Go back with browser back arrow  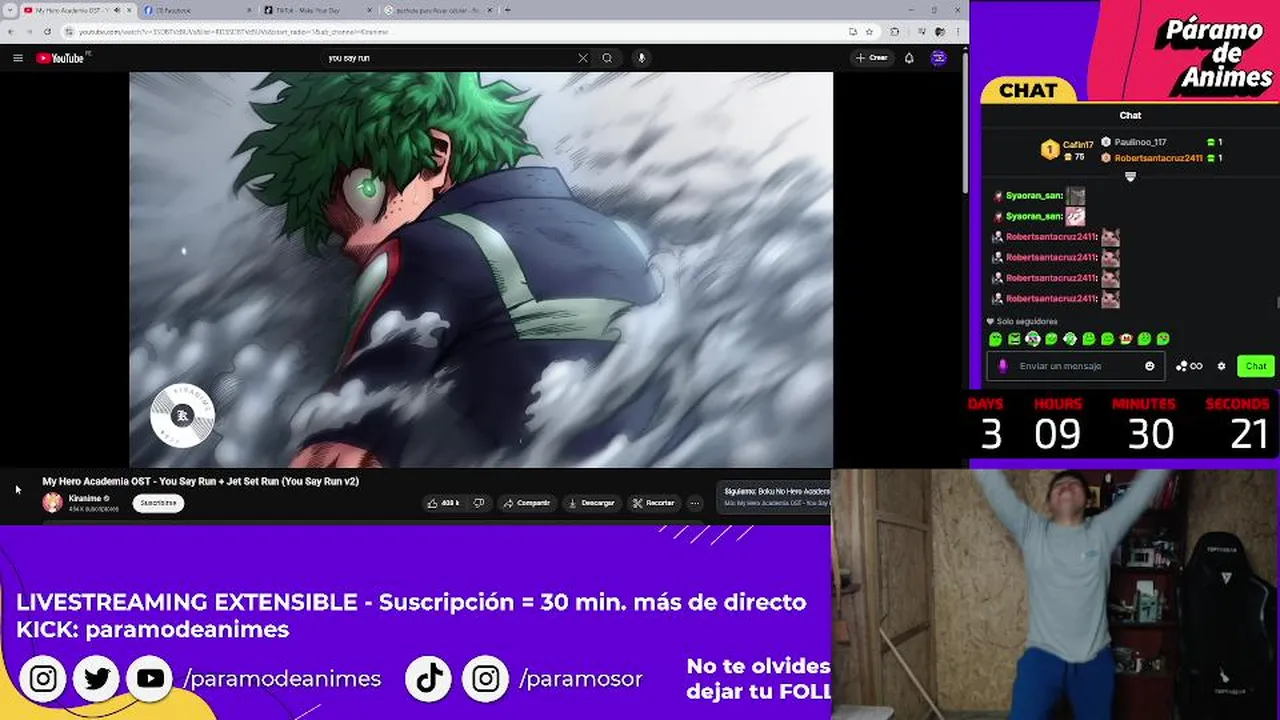point(10,32)
